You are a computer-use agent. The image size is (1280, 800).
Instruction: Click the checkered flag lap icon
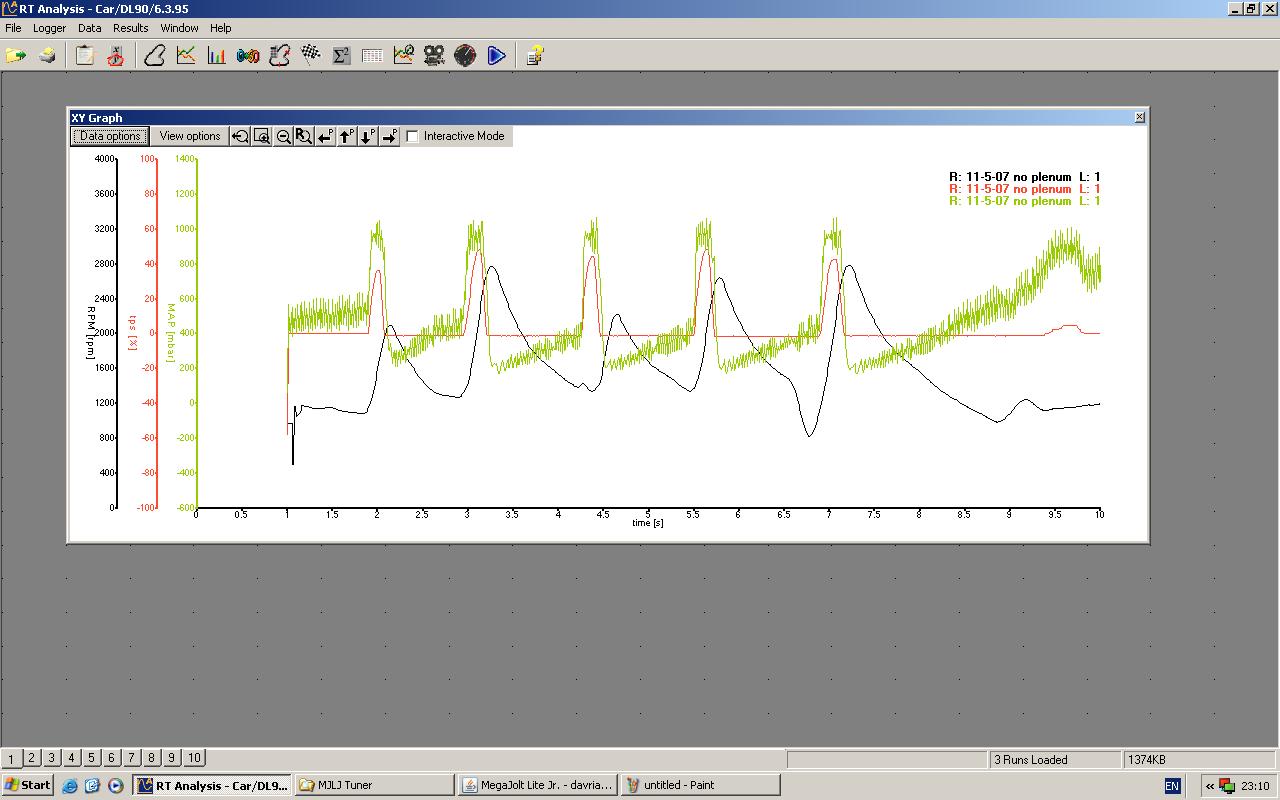[310, 56]
